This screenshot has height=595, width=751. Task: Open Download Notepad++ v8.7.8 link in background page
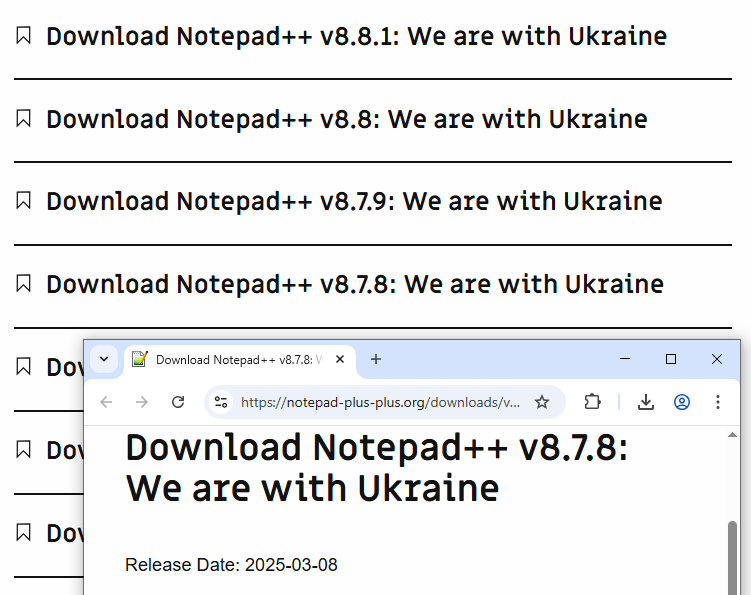[x=355, y=284]
